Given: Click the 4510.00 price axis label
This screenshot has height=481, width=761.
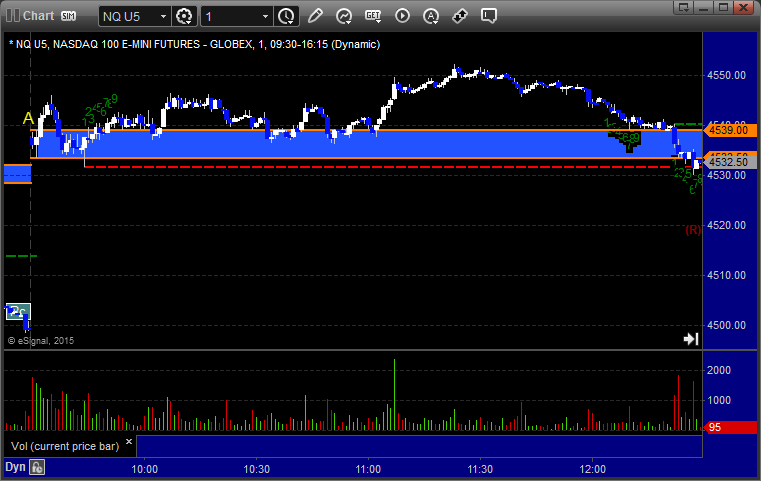Looking at the screenshot, I should click(727, 275).
